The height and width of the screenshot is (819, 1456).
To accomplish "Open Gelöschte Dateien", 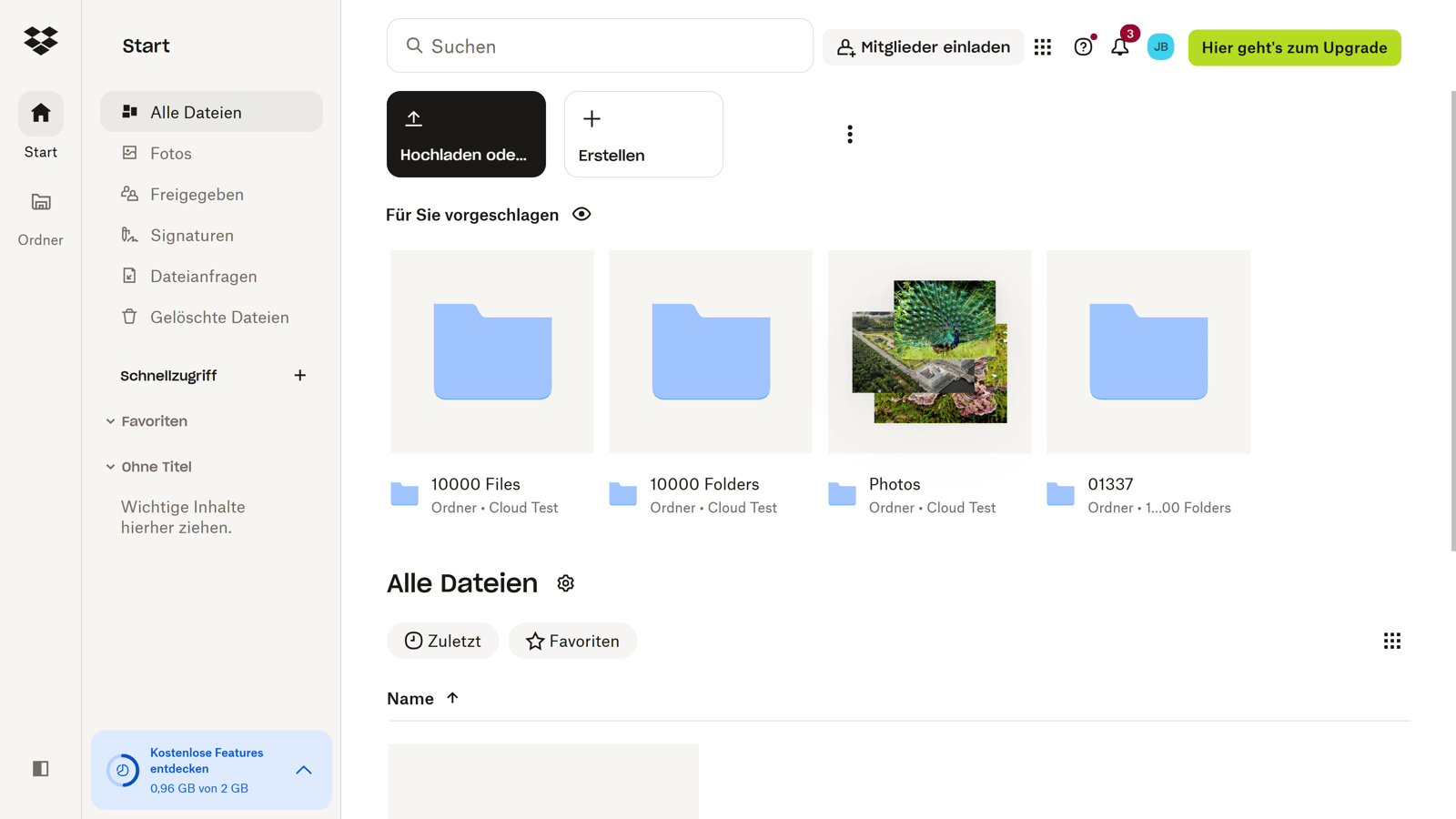I will [x=218, y=317].
